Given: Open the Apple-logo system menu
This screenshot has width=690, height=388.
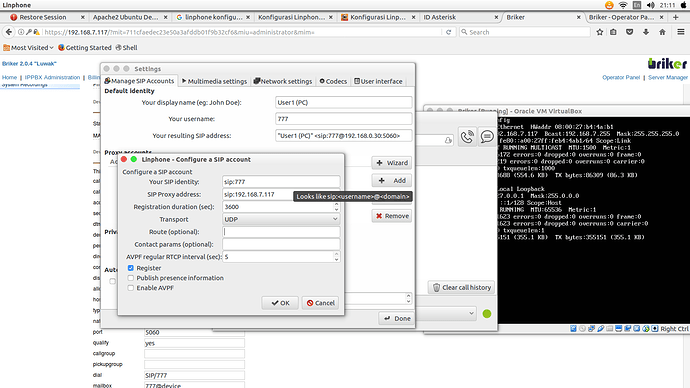Looking at the screenshot, I should tap(683, 5).
